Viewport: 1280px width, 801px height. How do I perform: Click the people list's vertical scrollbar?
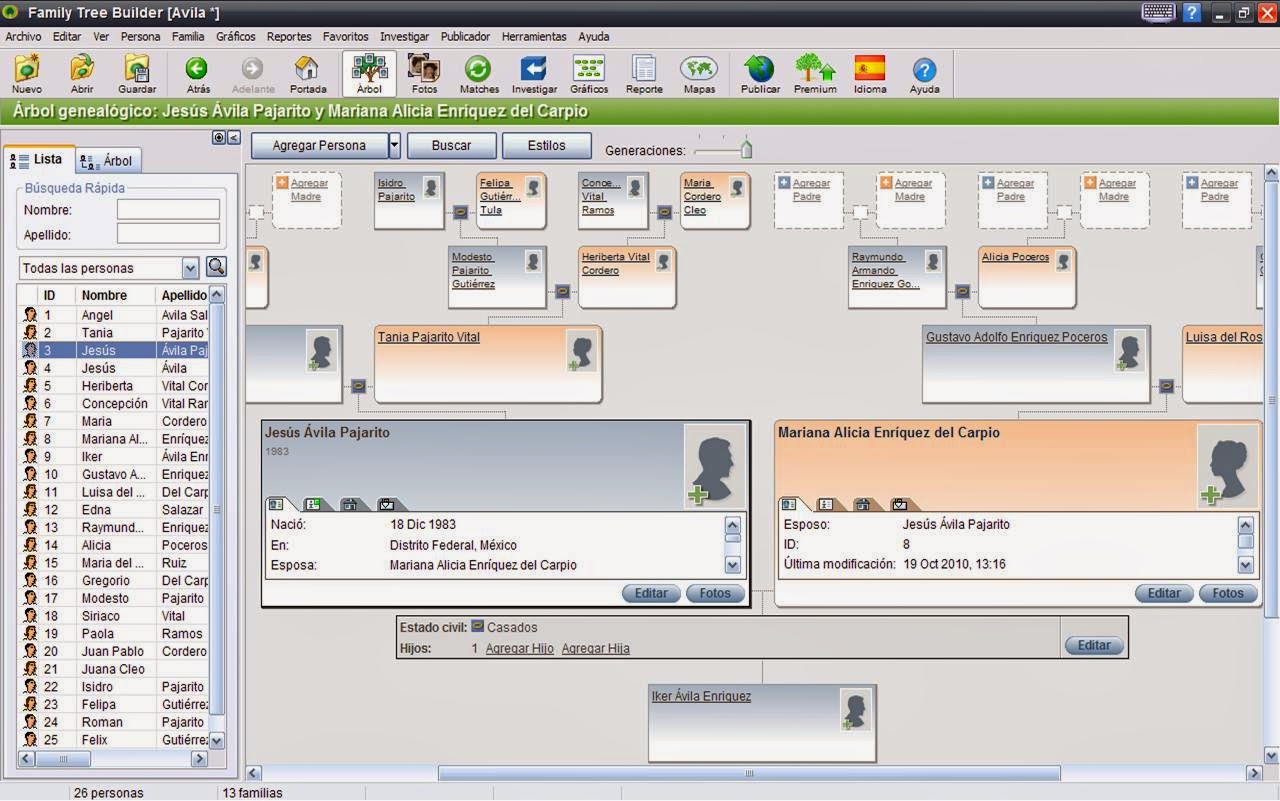217,510
